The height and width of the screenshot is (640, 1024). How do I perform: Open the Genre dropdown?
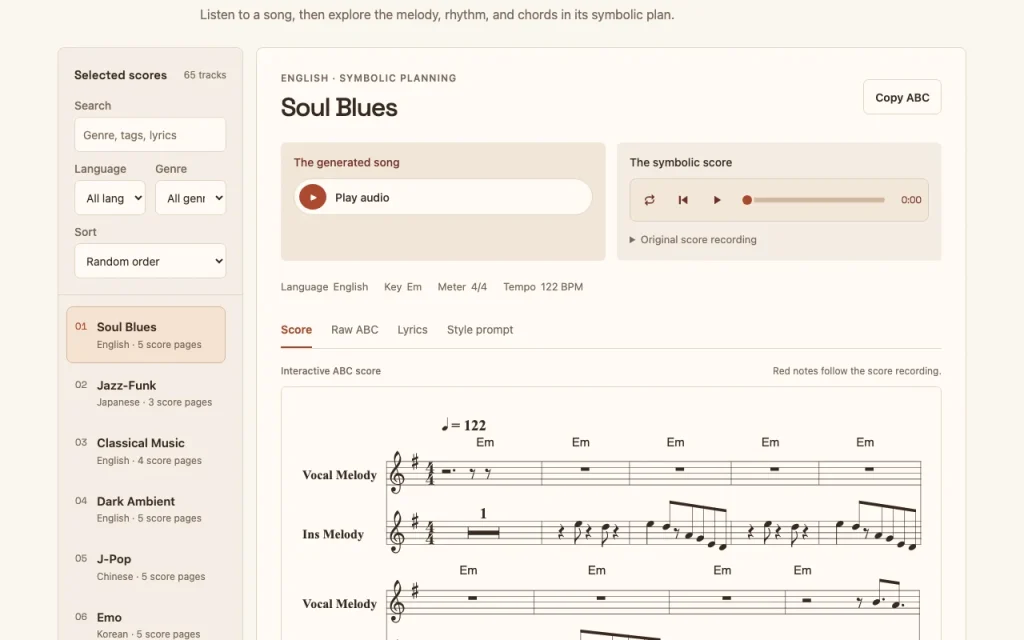[191, 198]
